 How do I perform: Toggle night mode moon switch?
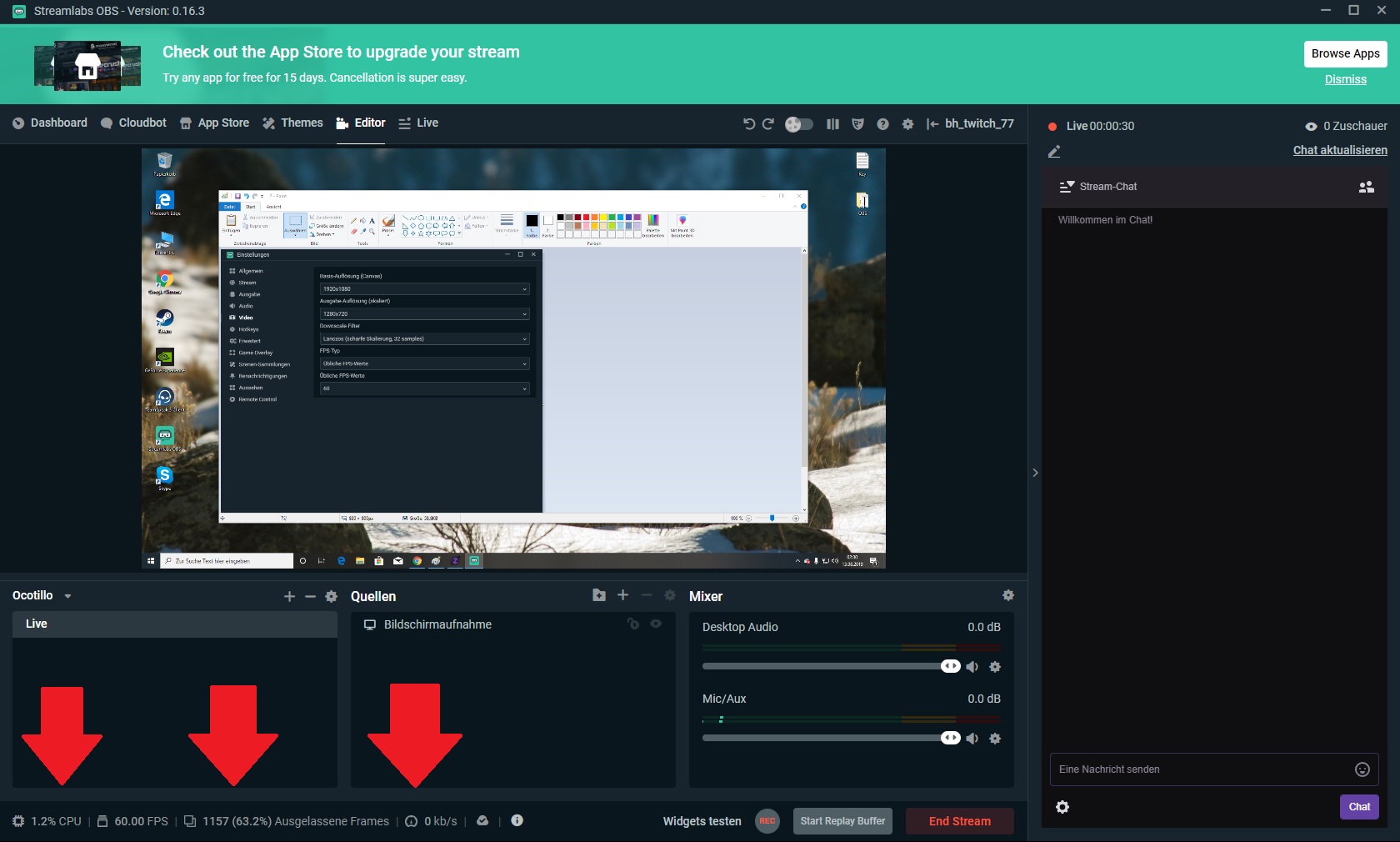(799, 124)
